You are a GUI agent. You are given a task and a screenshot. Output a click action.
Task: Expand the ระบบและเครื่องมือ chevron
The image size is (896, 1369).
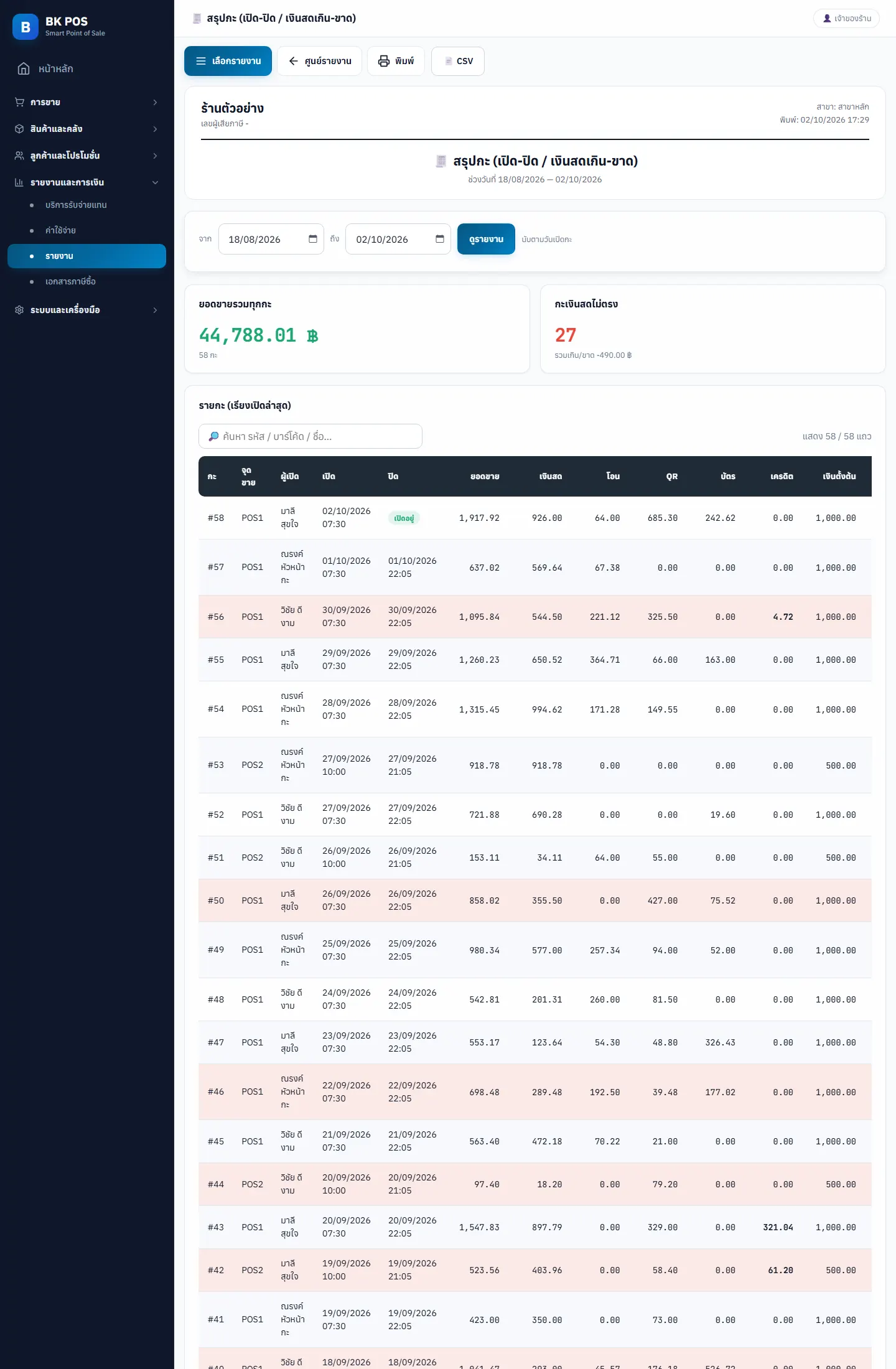click(155, 310)
